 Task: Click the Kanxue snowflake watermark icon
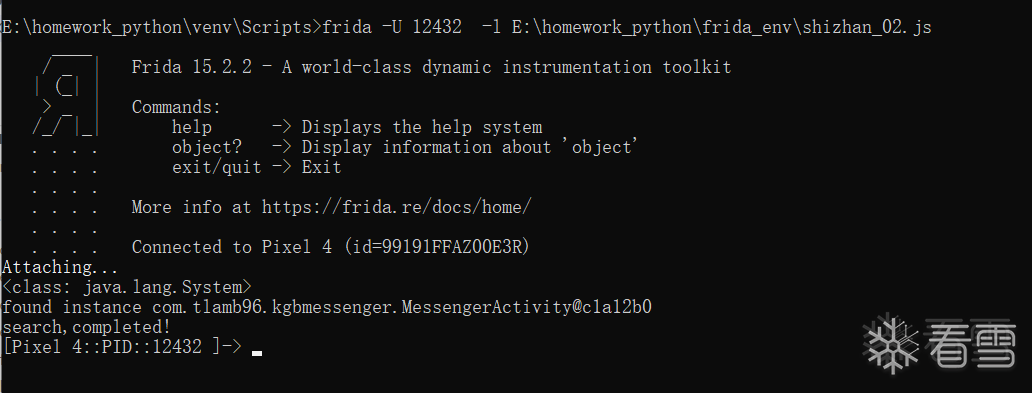[x=890, y=344]
